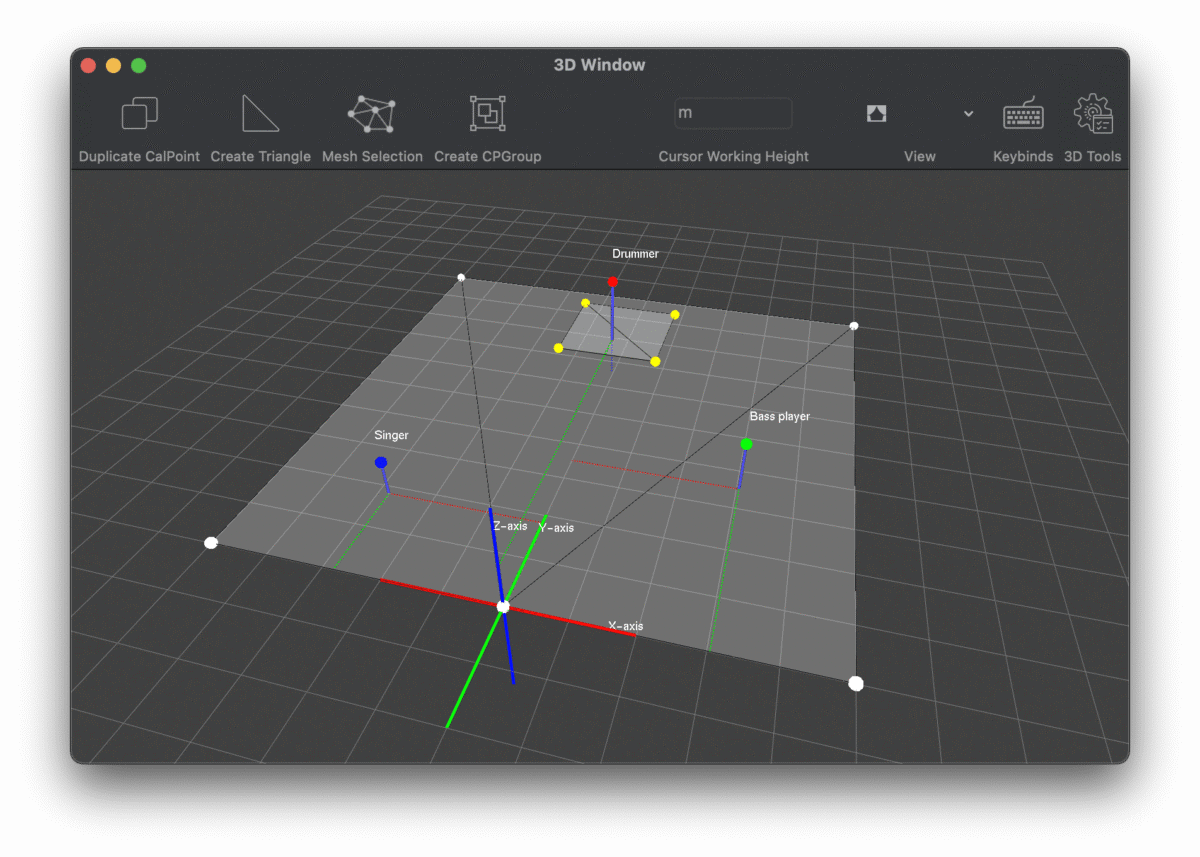Click the Drummer text label
Viewport: 1200px width, 857px height.
635,254
